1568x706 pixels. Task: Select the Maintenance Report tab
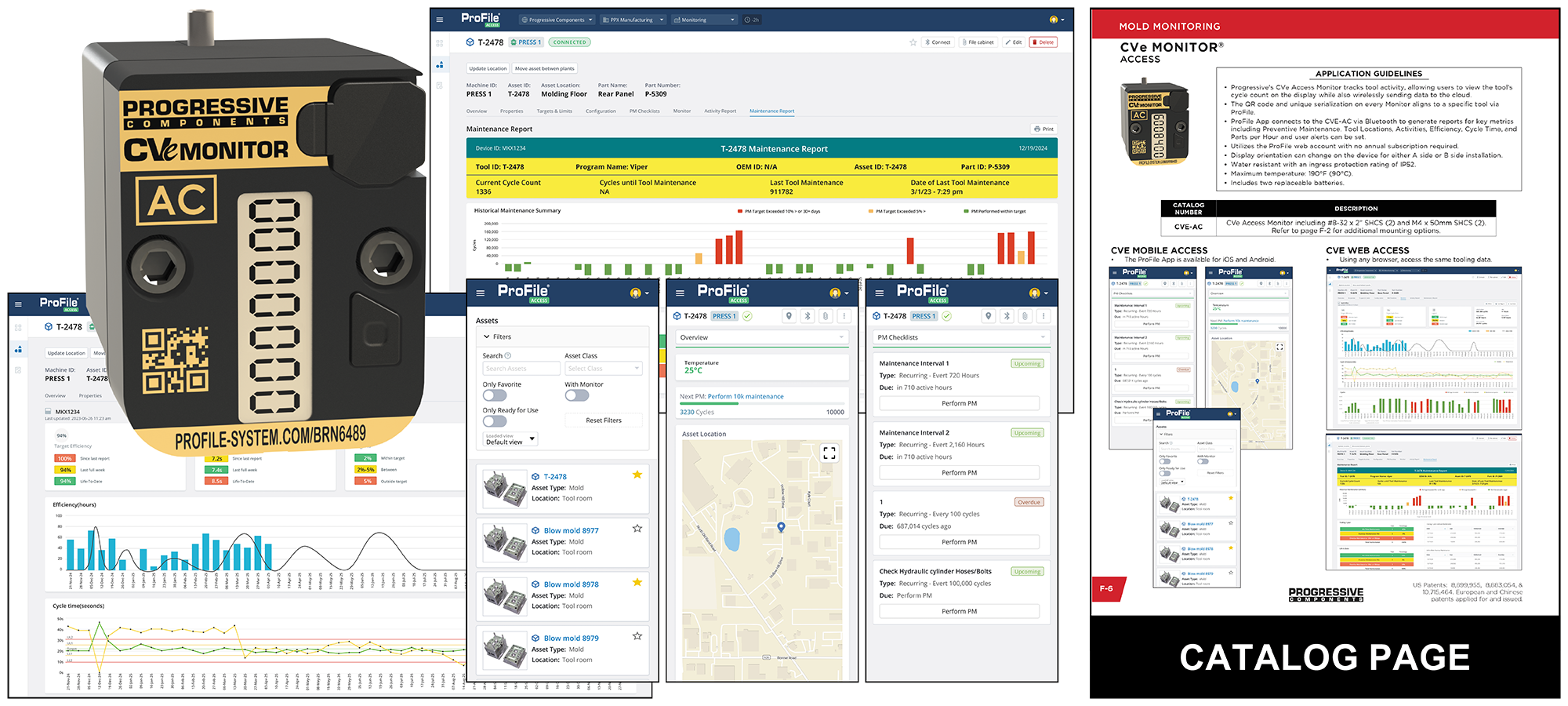[771, 111]
